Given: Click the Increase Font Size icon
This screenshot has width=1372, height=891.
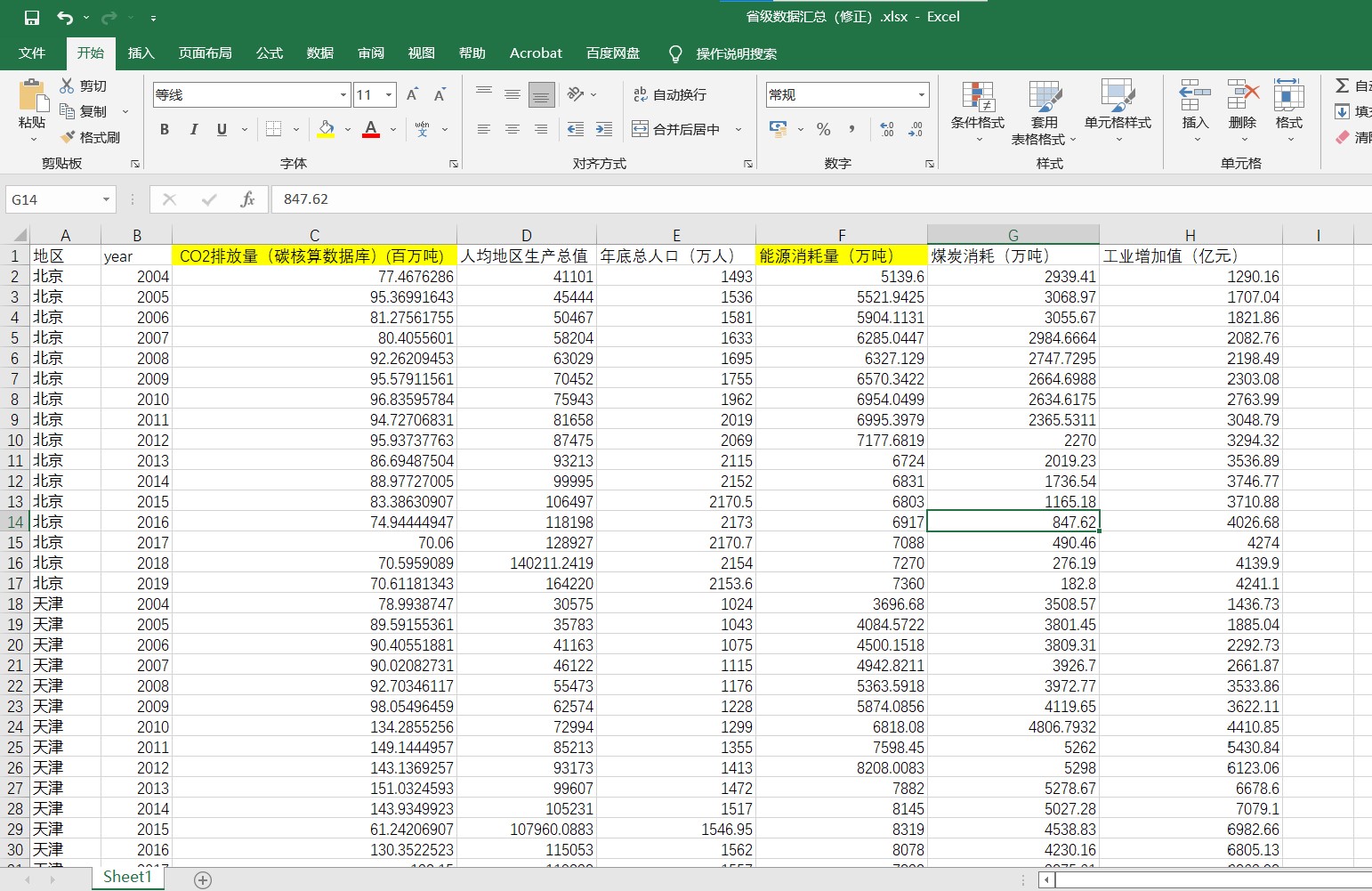Looking at the screenshot, I should click(x=412, y=94).
